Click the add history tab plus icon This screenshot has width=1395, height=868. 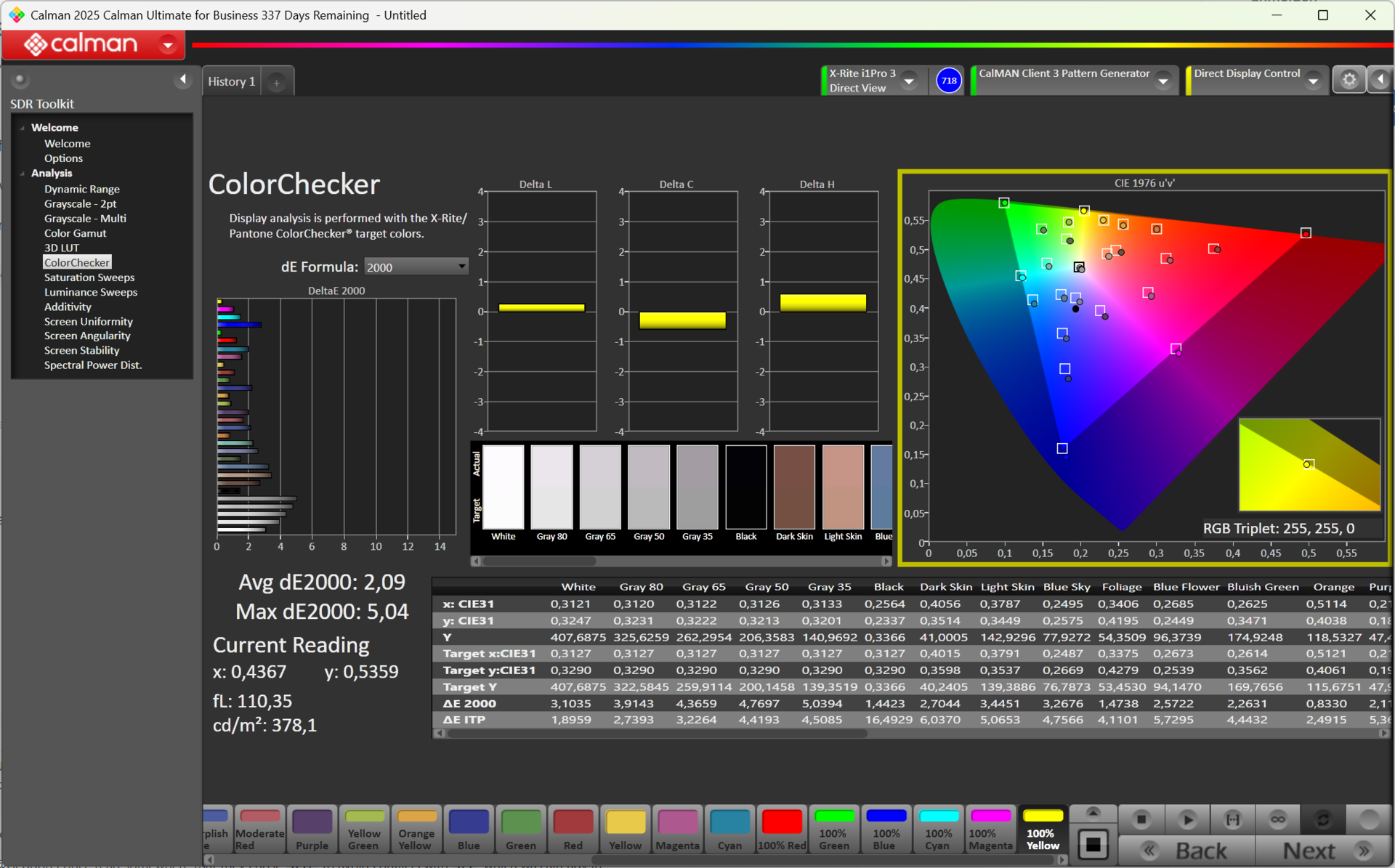(x=276, y=83)
